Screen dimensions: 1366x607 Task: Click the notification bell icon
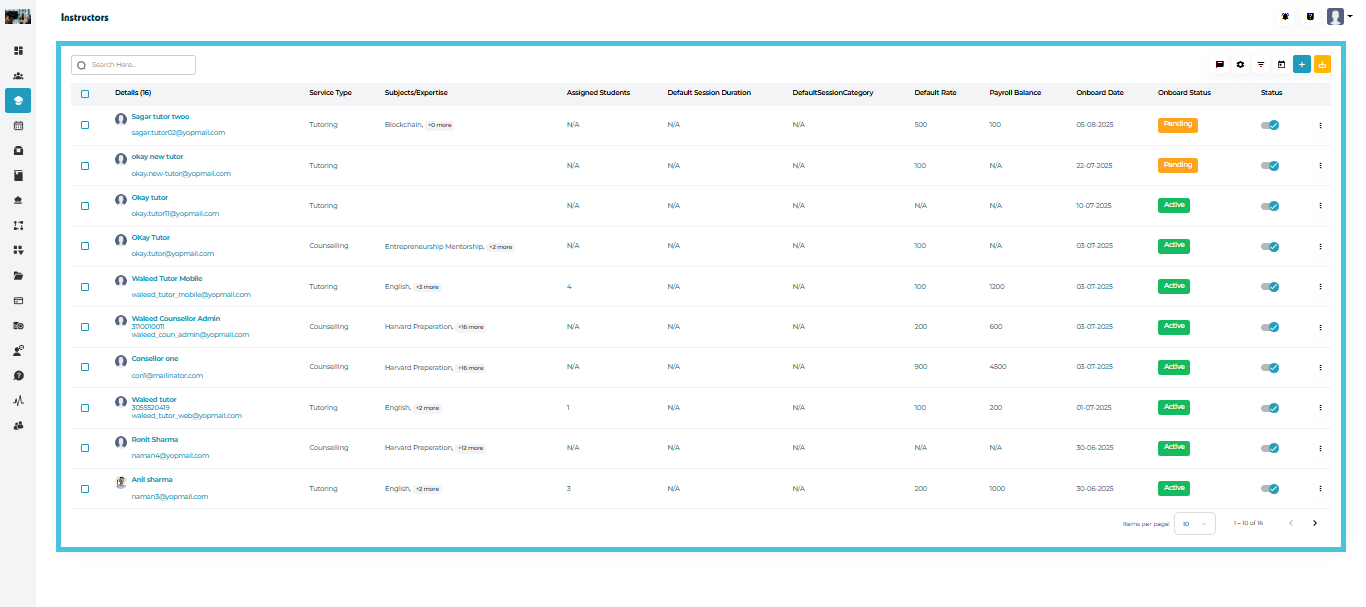(1285, 17)
